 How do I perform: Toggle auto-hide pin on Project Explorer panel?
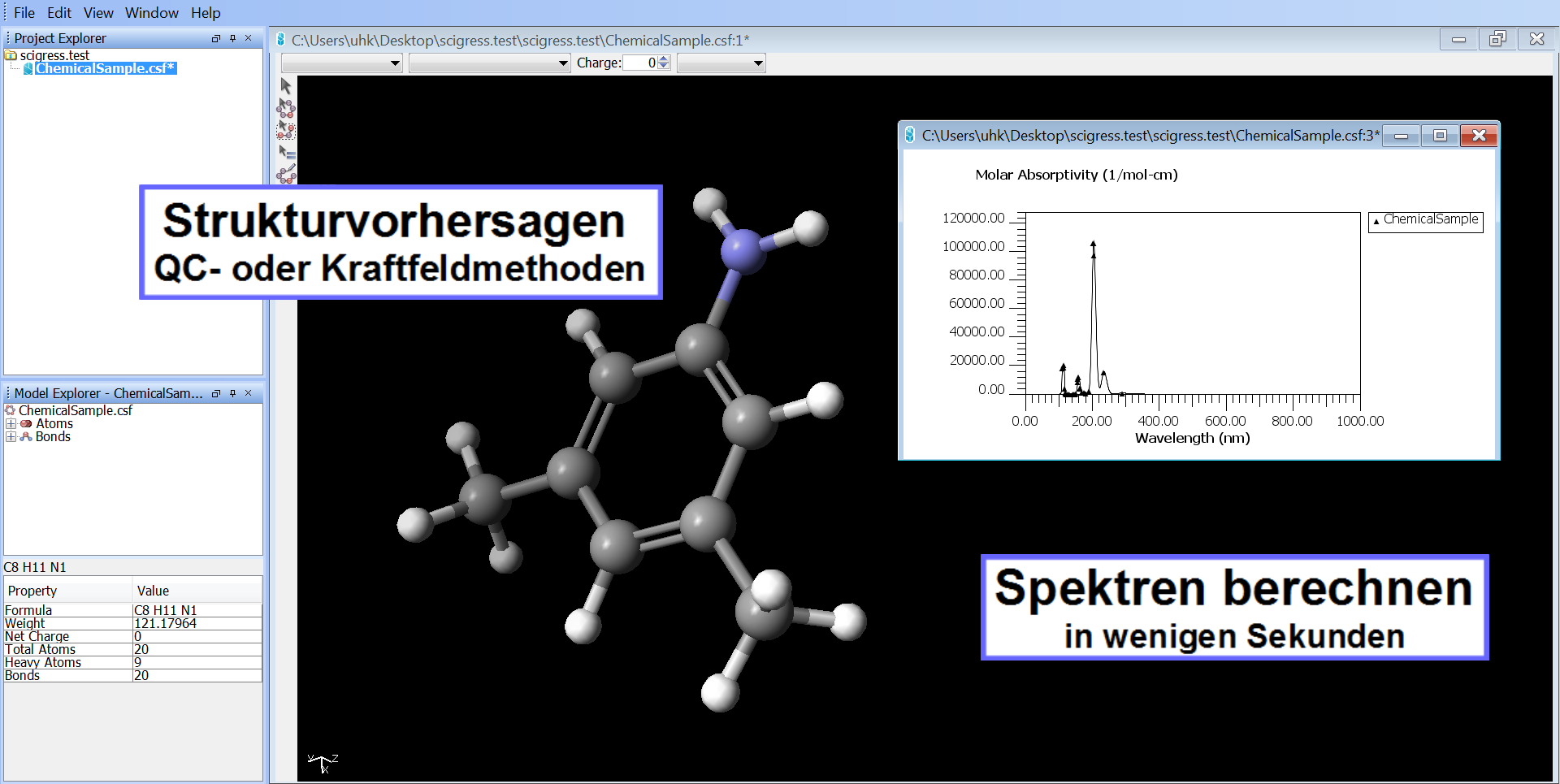pos(232,37)
